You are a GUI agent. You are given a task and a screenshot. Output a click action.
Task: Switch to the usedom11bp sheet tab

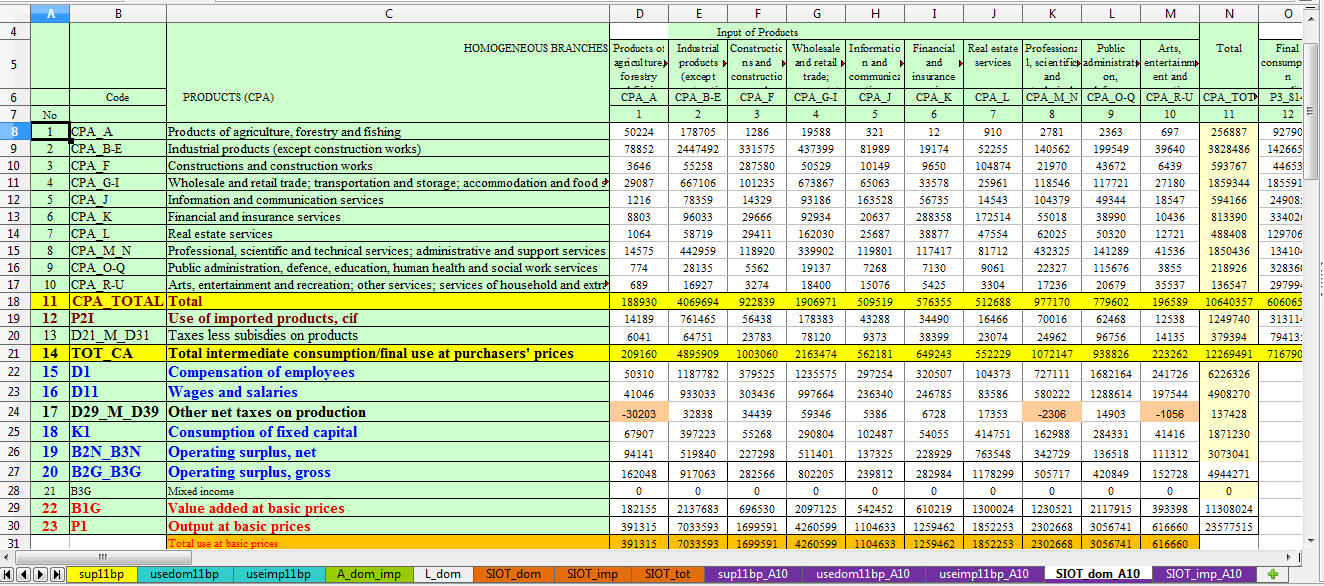tap(182, 574)
